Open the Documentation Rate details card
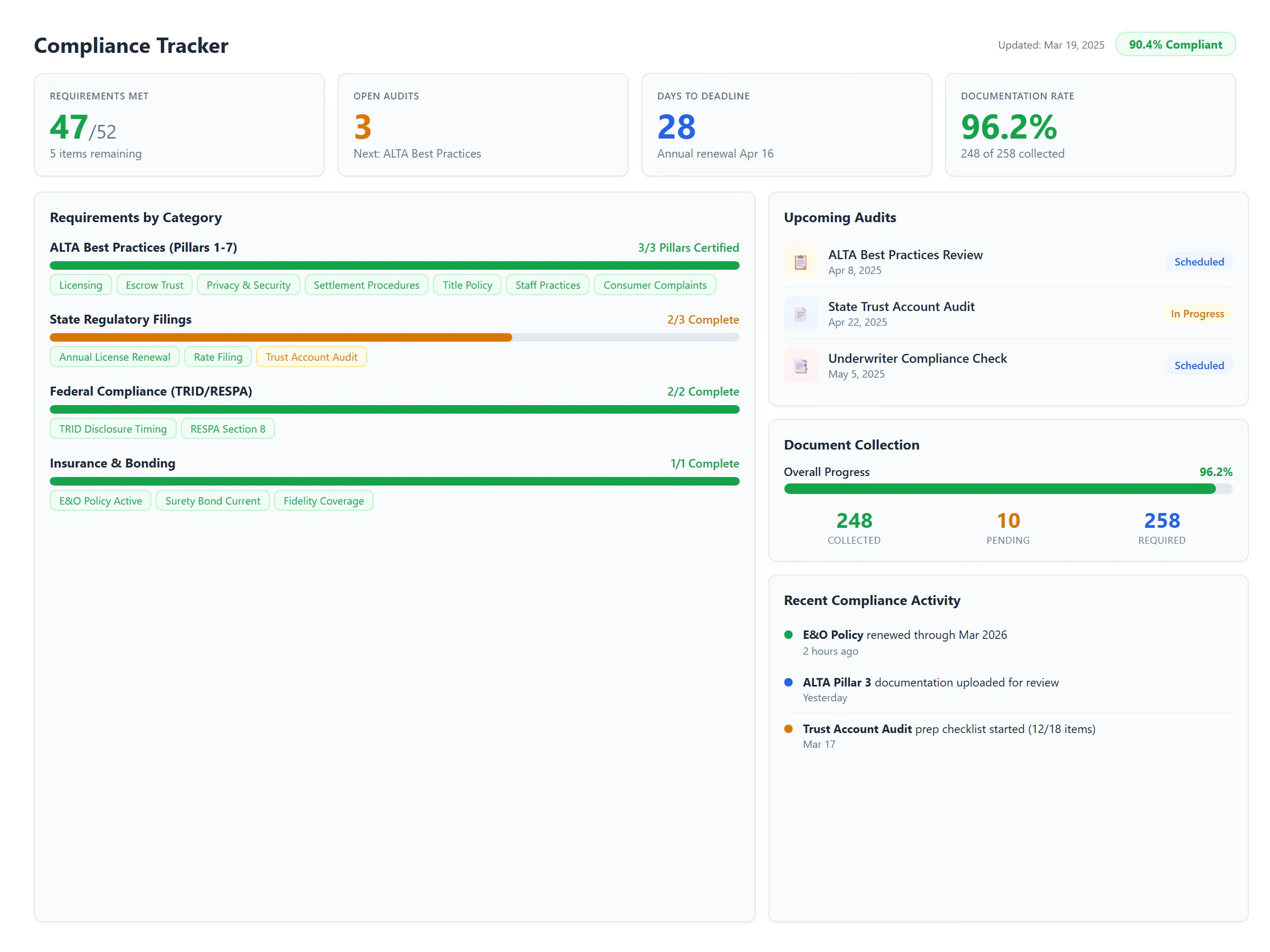Viewport: 1270px width, 952px height. [x=1090, y=124]
